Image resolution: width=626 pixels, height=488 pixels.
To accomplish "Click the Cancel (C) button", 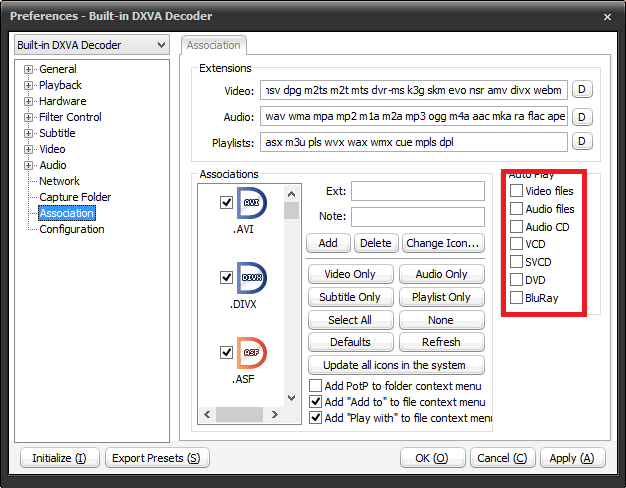I will click(x=502, y=458).
